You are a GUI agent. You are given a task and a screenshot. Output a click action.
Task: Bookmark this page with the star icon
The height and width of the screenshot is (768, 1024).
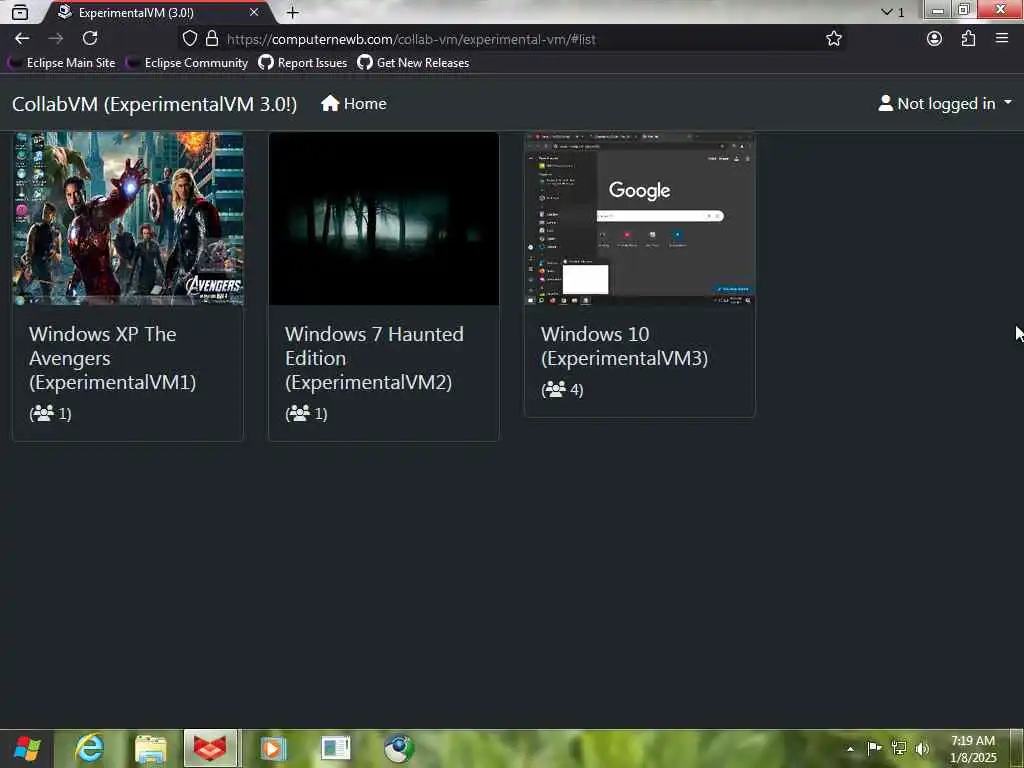pyautogui.click(x=833, y=39)
